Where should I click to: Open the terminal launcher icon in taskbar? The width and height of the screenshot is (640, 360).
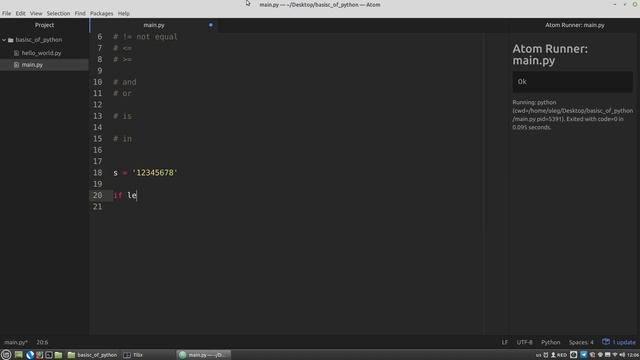tap(49, 355)
